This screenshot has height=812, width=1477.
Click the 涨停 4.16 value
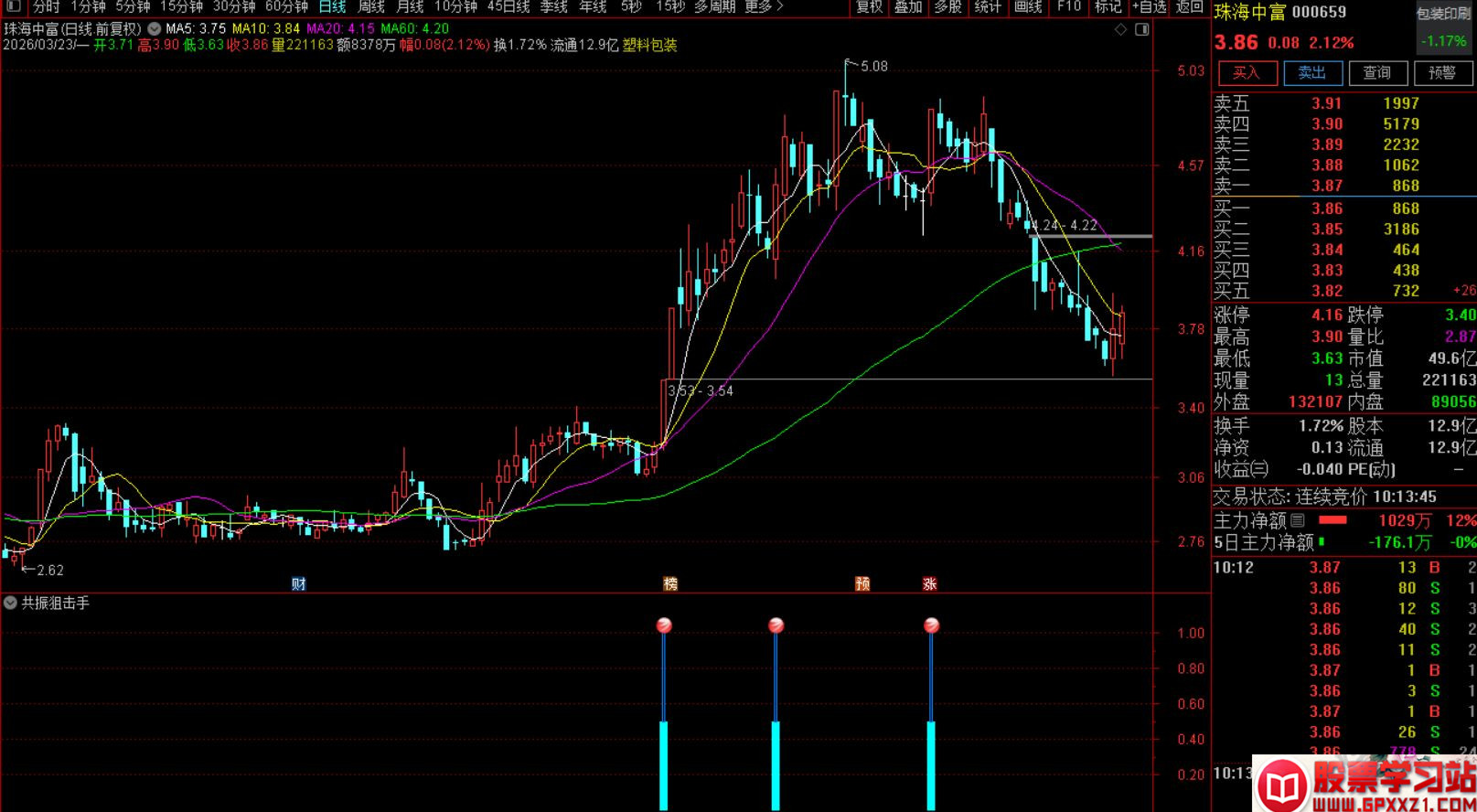(x=1326, y=315)
